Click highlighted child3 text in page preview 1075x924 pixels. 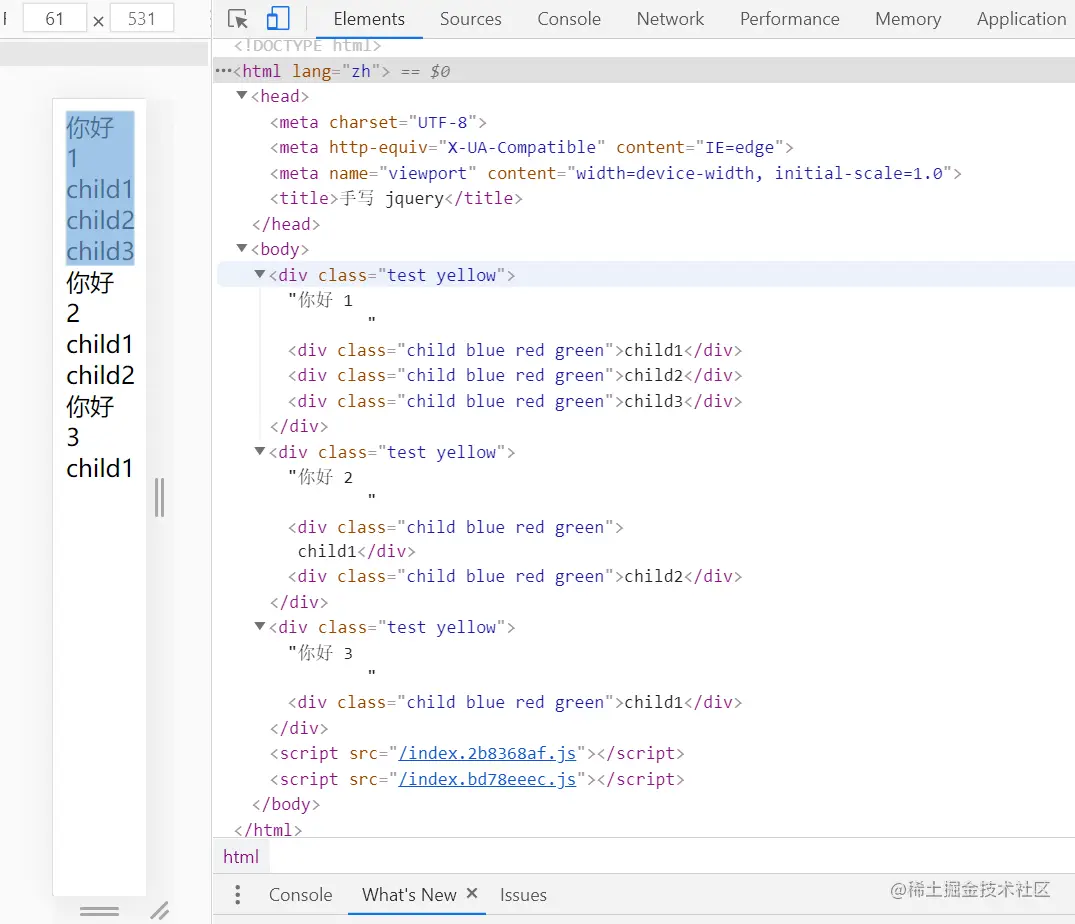pos(100,251)
